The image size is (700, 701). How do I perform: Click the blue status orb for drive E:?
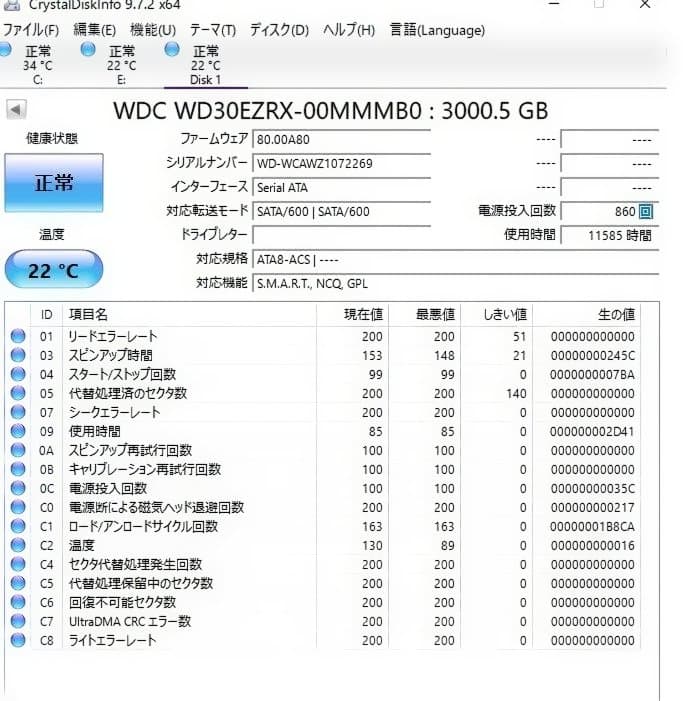coord(88,49)
